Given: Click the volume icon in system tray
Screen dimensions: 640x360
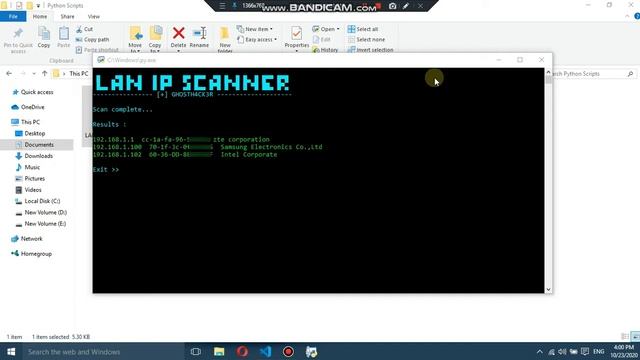Looking at the screenshot, I should pos(562,351).
